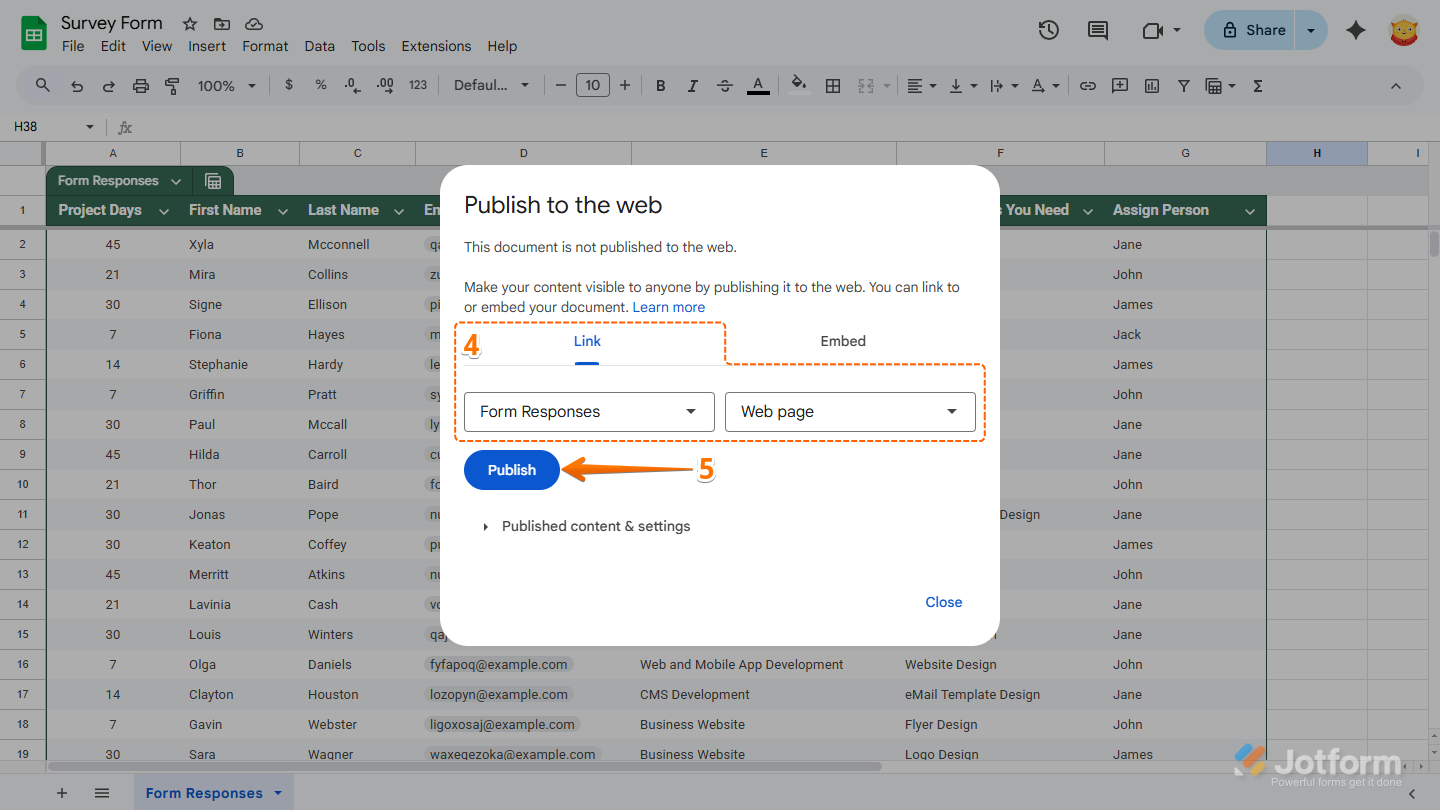1440x810 pixels.
Task: Click the Name box showing H38
Action: pyautogui.click(x=45, y=127)
